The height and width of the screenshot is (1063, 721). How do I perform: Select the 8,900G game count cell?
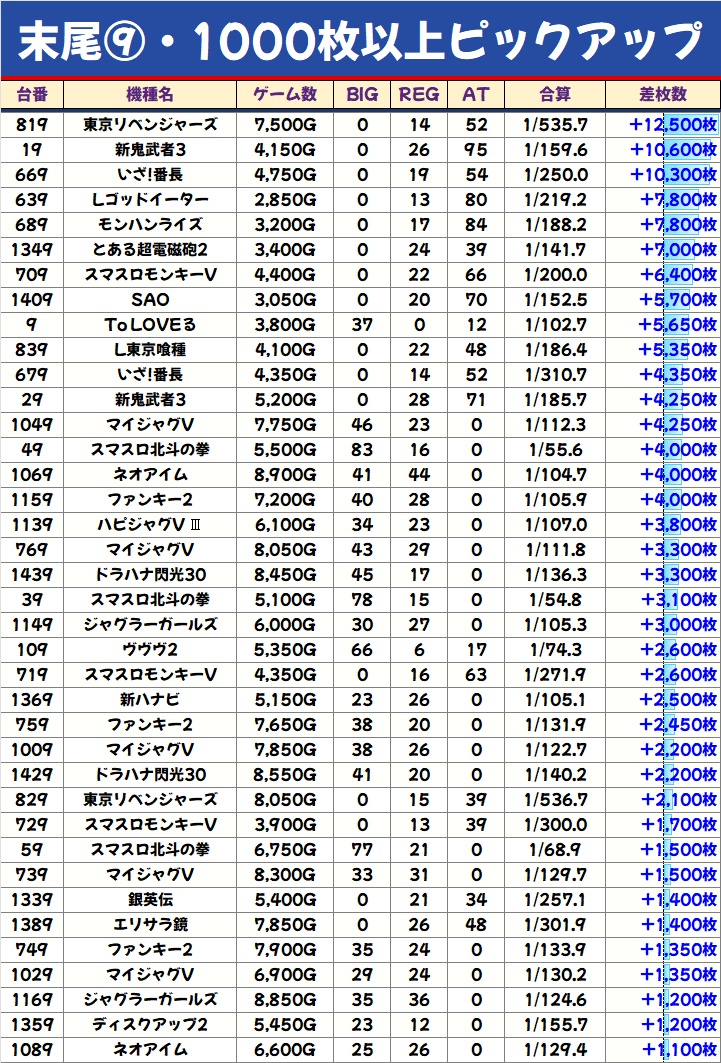click(x=285, y=475)
